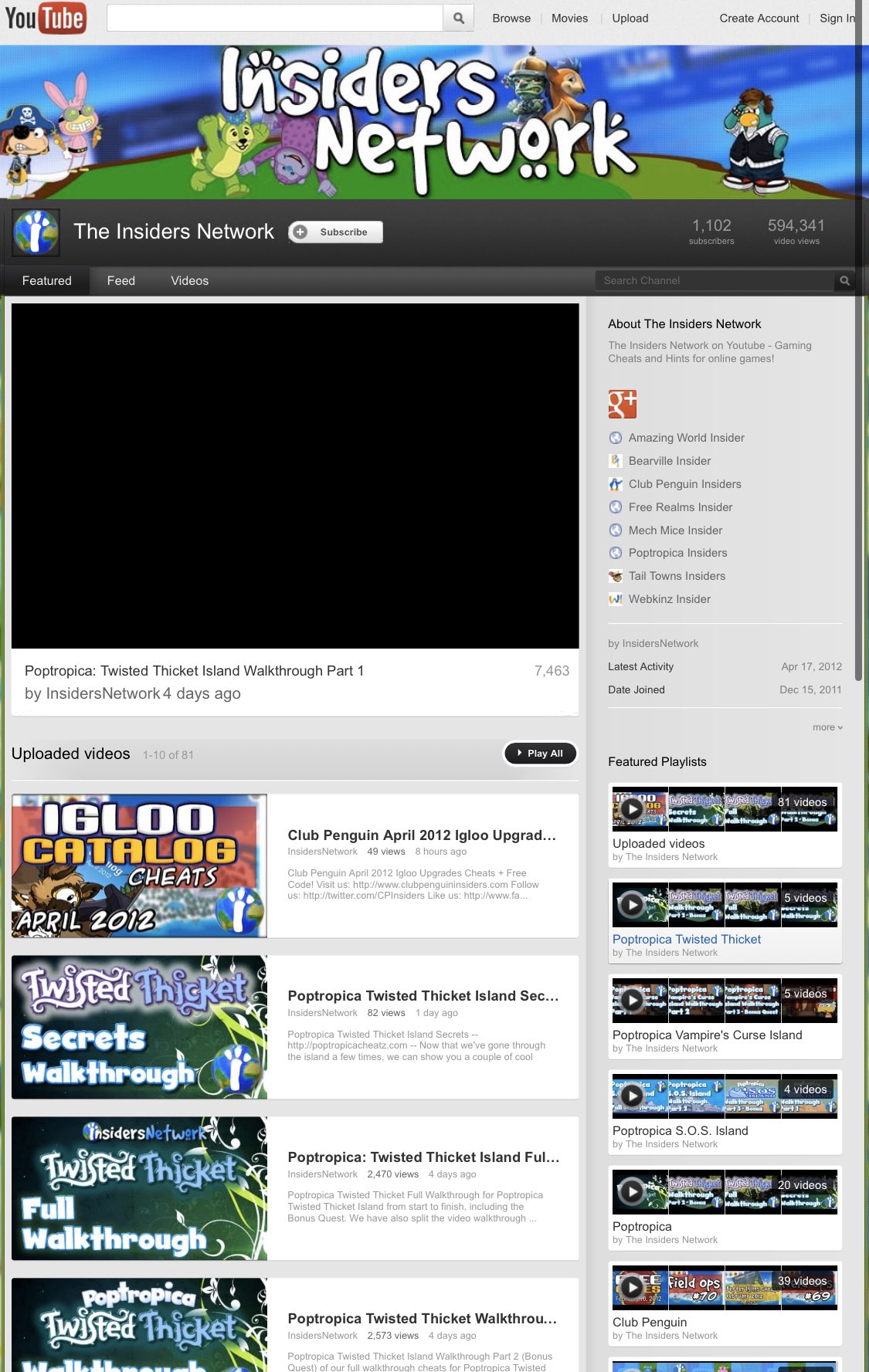Image resolution: width=869 pixels, height=1372 pixels.
Task: Open Poptropica Twisted Thicket Walkthrou... title
Action: (x=422, y=1319)
